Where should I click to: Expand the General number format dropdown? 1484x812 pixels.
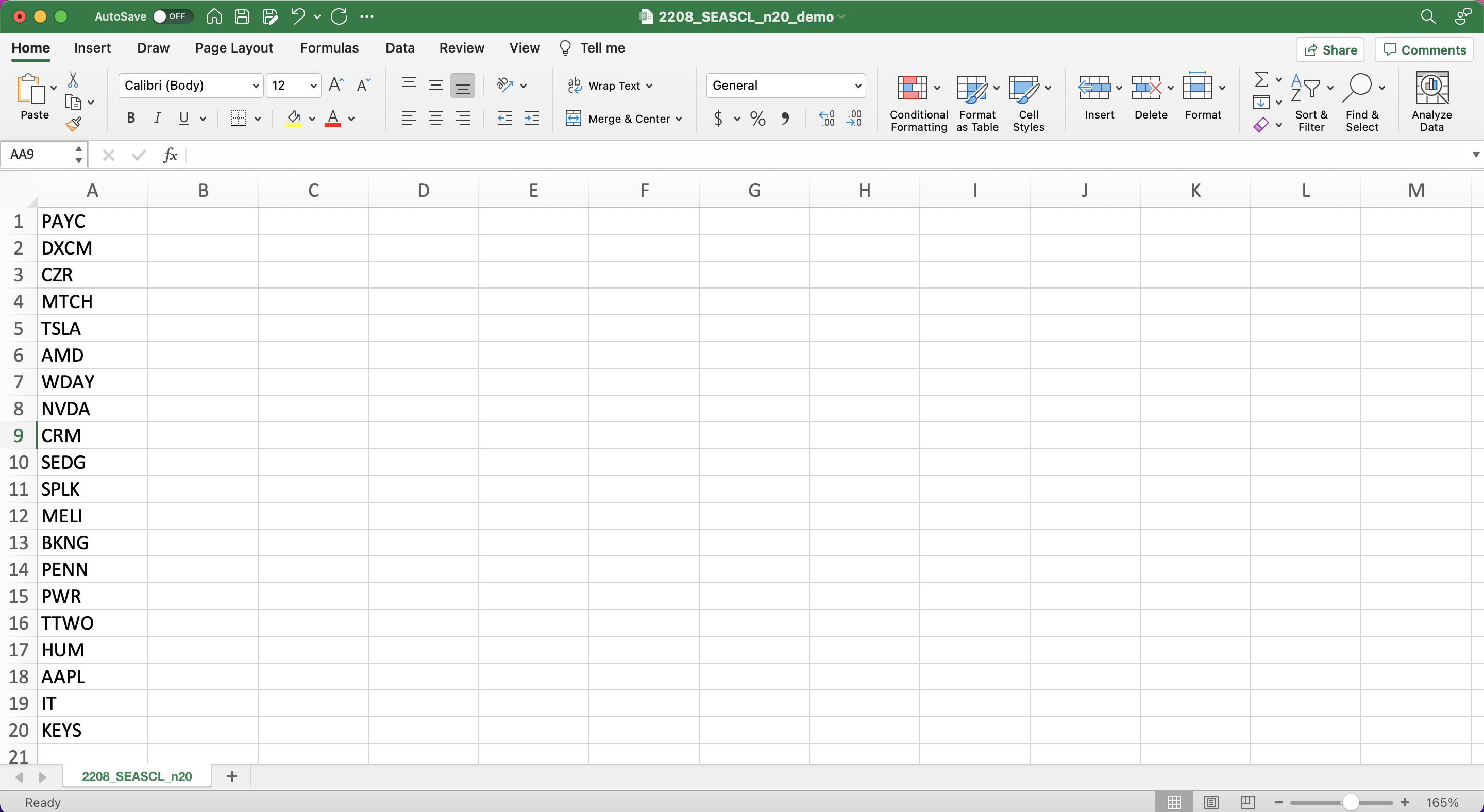click(857, 86)
